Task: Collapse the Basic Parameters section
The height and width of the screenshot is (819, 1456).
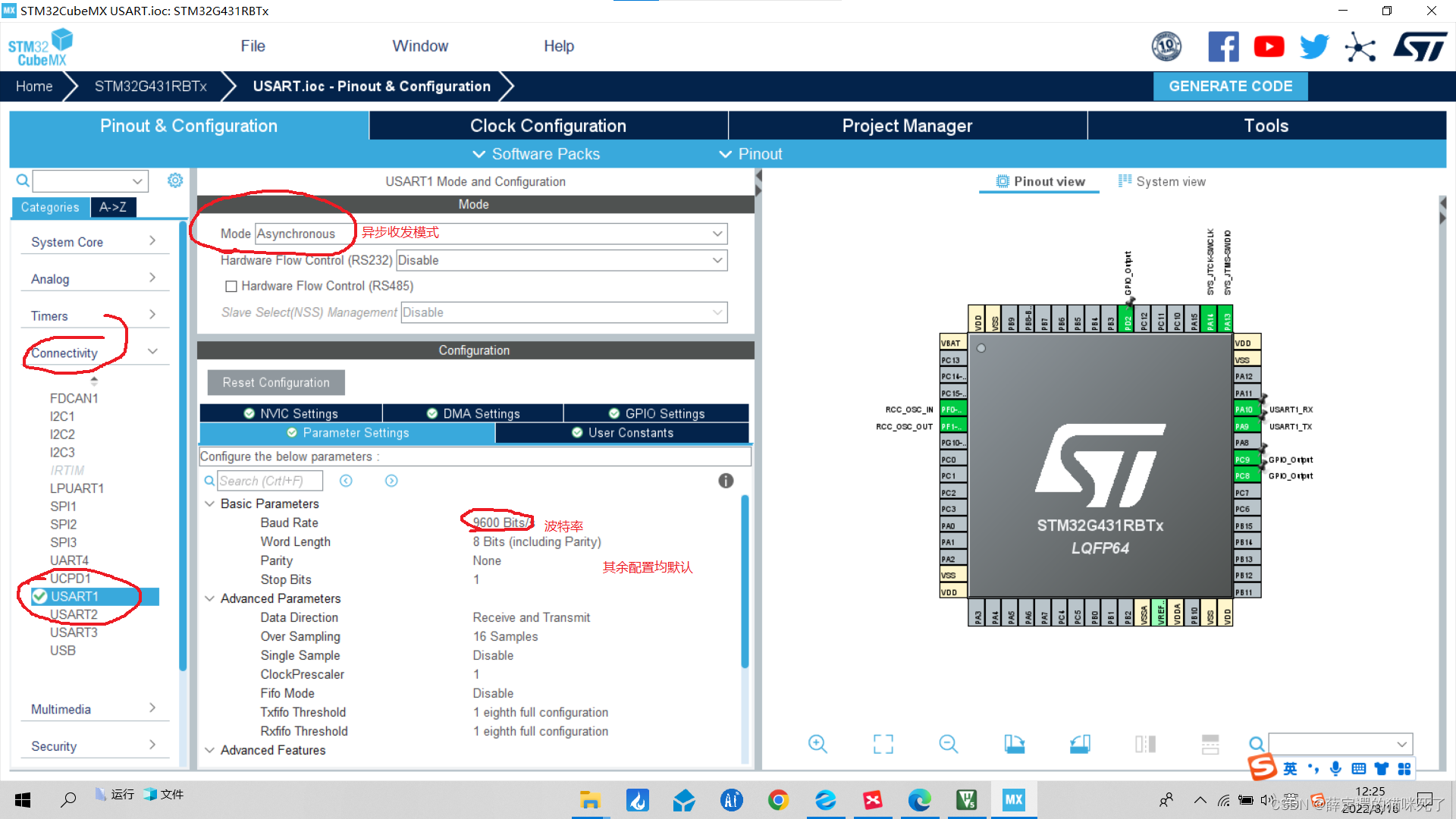Action: 210,503
